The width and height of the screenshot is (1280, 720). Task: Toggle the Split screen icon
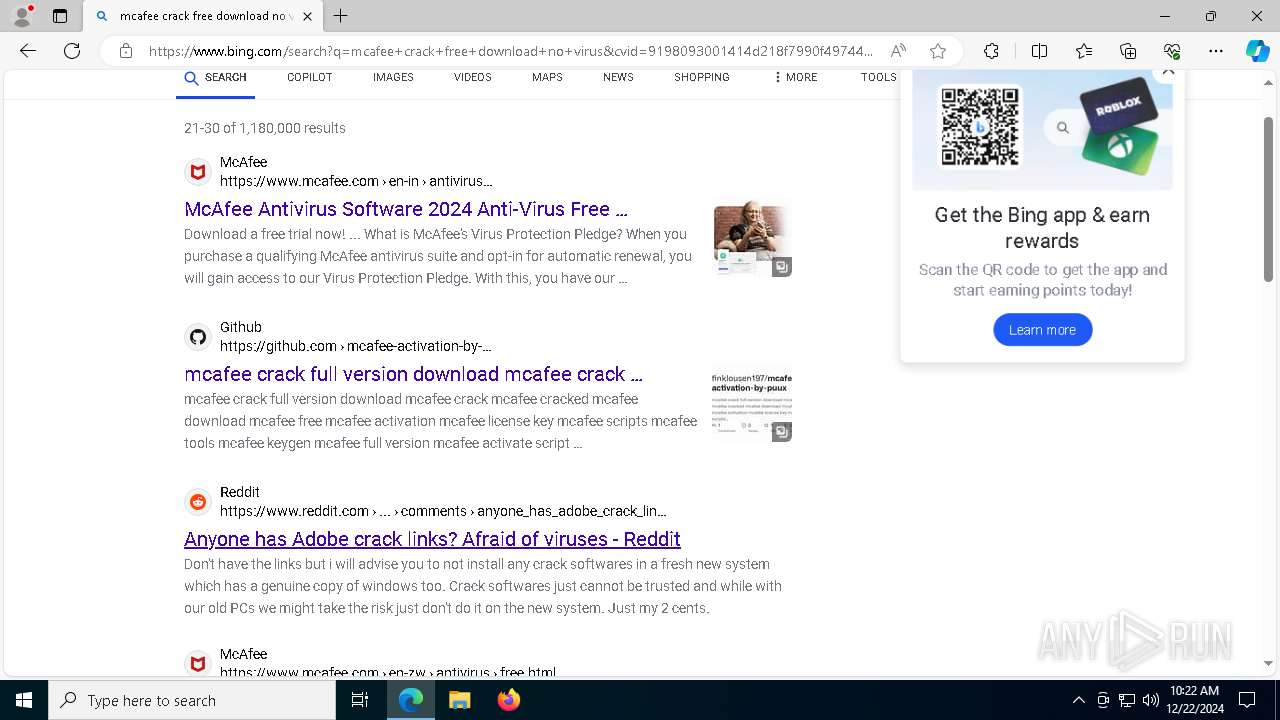coord(1039,51)
